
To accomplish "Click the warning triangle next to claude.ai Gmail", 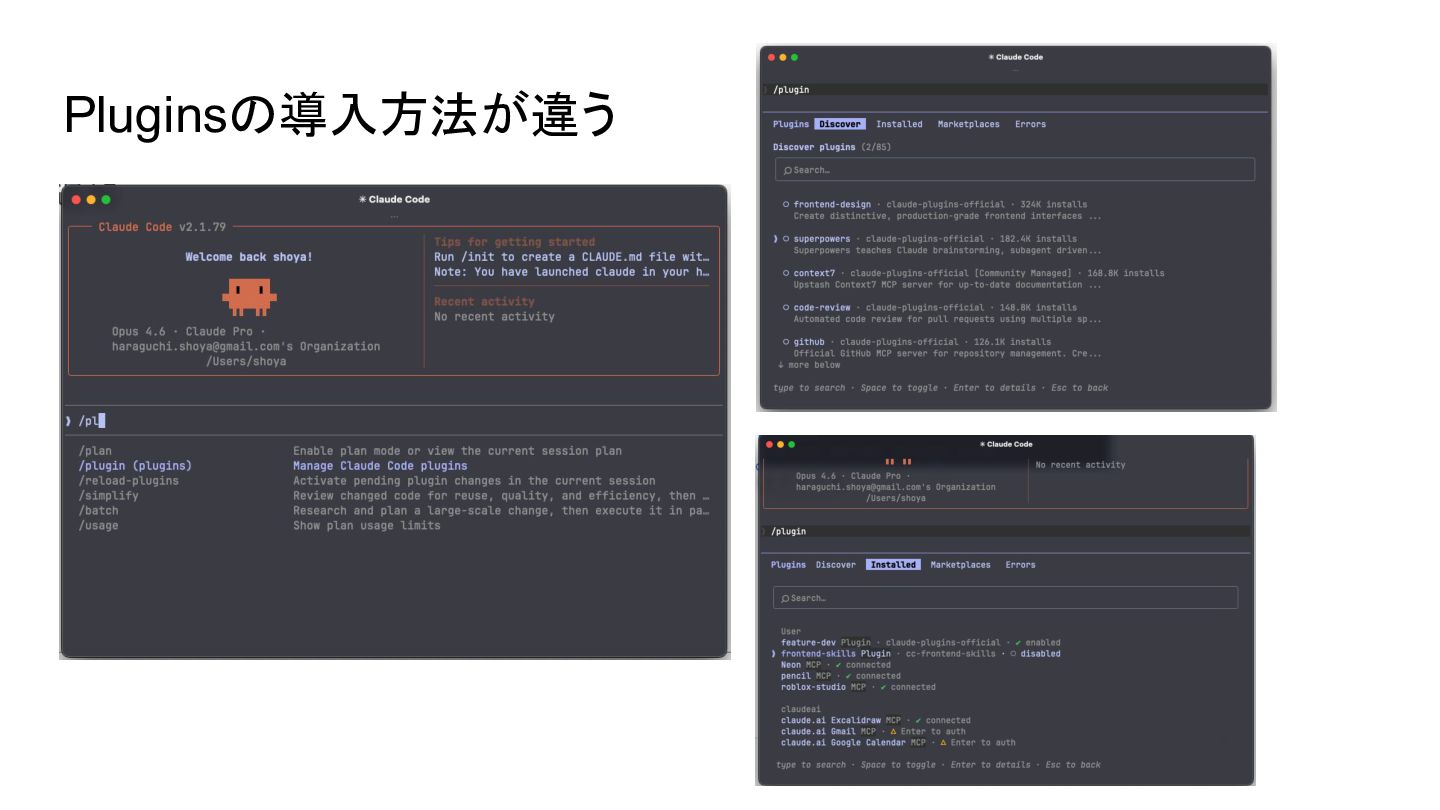I will coord(893,732).
